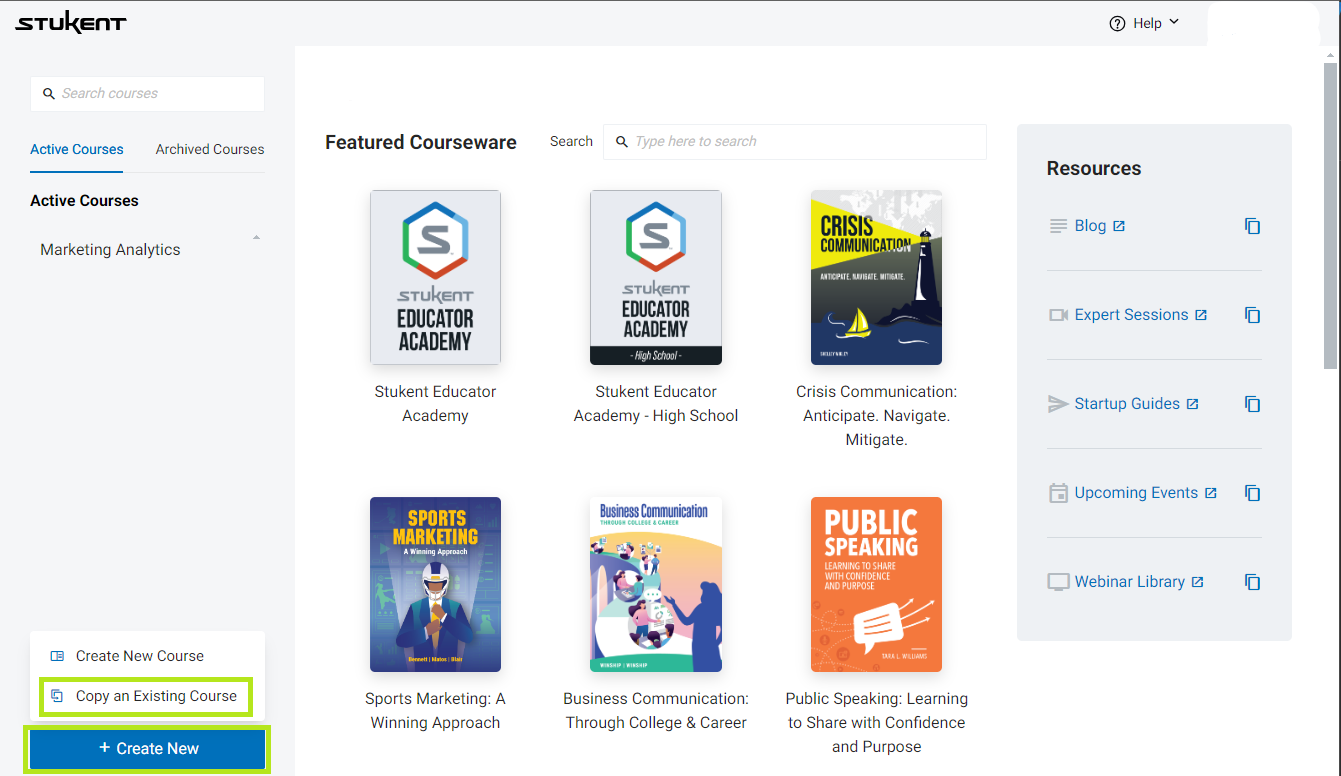Click Crisis Communication: Anticipate title text
The image size is (1341, 776).
876,416
